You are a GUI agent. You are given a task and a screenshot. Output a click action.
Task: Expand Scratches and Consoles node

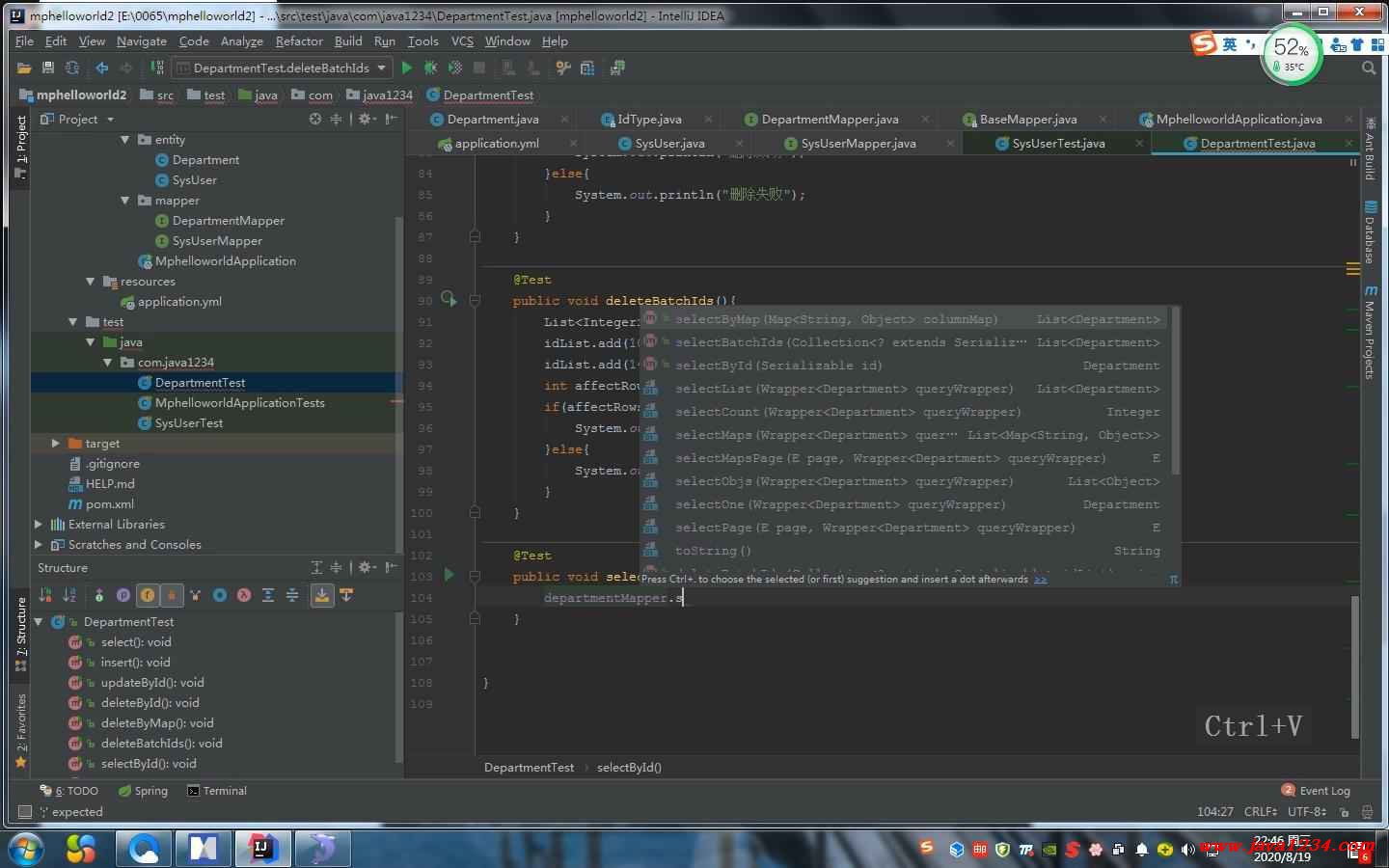38,545
